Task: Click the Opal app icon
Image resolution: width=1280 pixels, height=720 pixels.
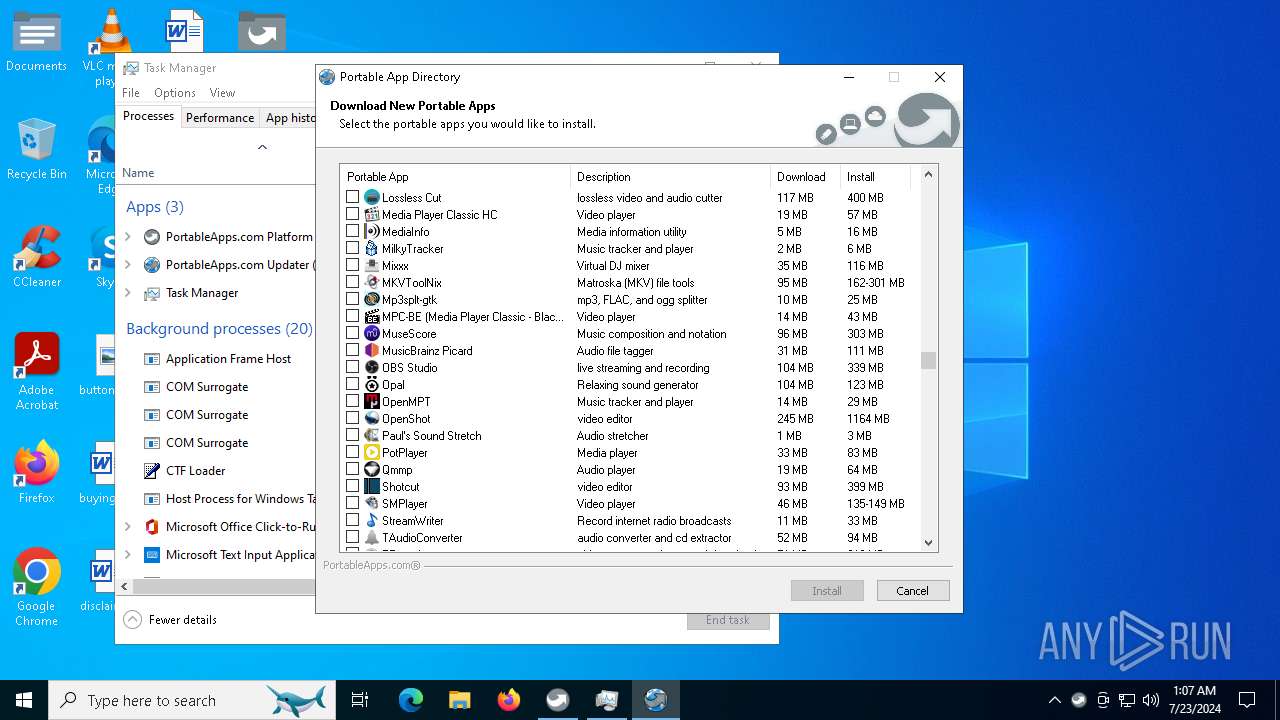Action: coord(372,384)
